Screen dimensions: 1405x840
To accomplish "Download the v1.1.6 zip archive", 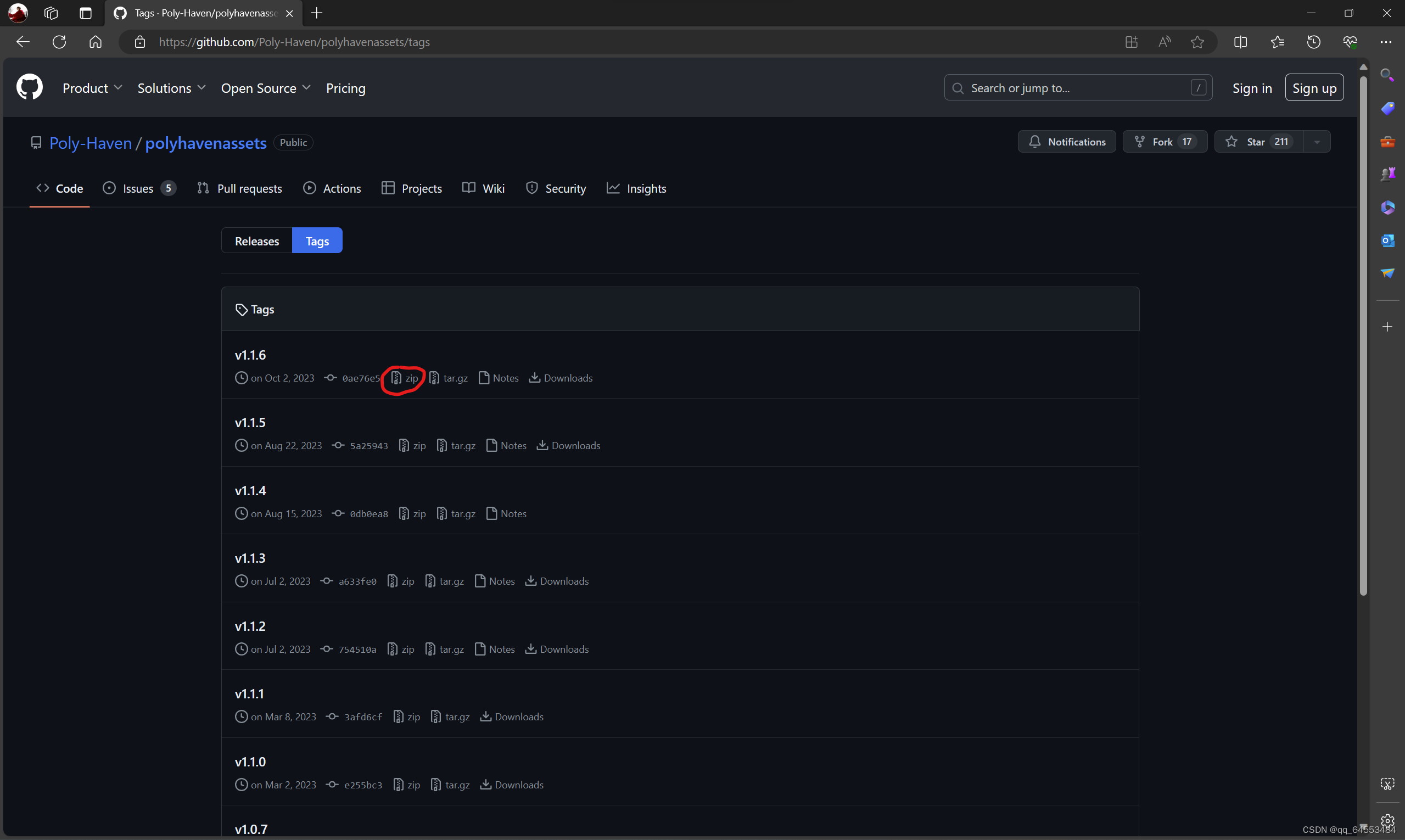I will 405,378.
